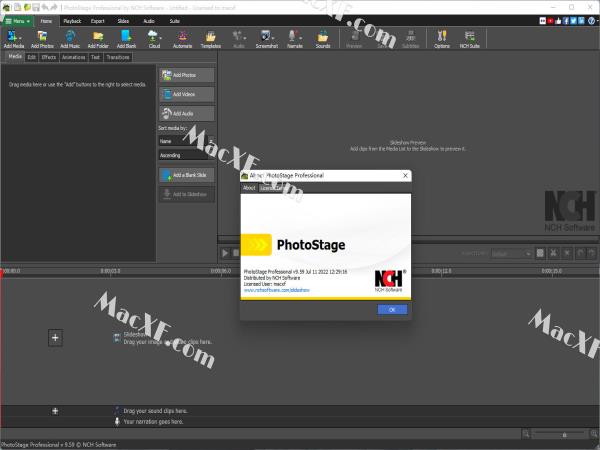The image size is (600, 450).
Task: Expand the Cloud dropdown arrow
Action: point(161,38)
